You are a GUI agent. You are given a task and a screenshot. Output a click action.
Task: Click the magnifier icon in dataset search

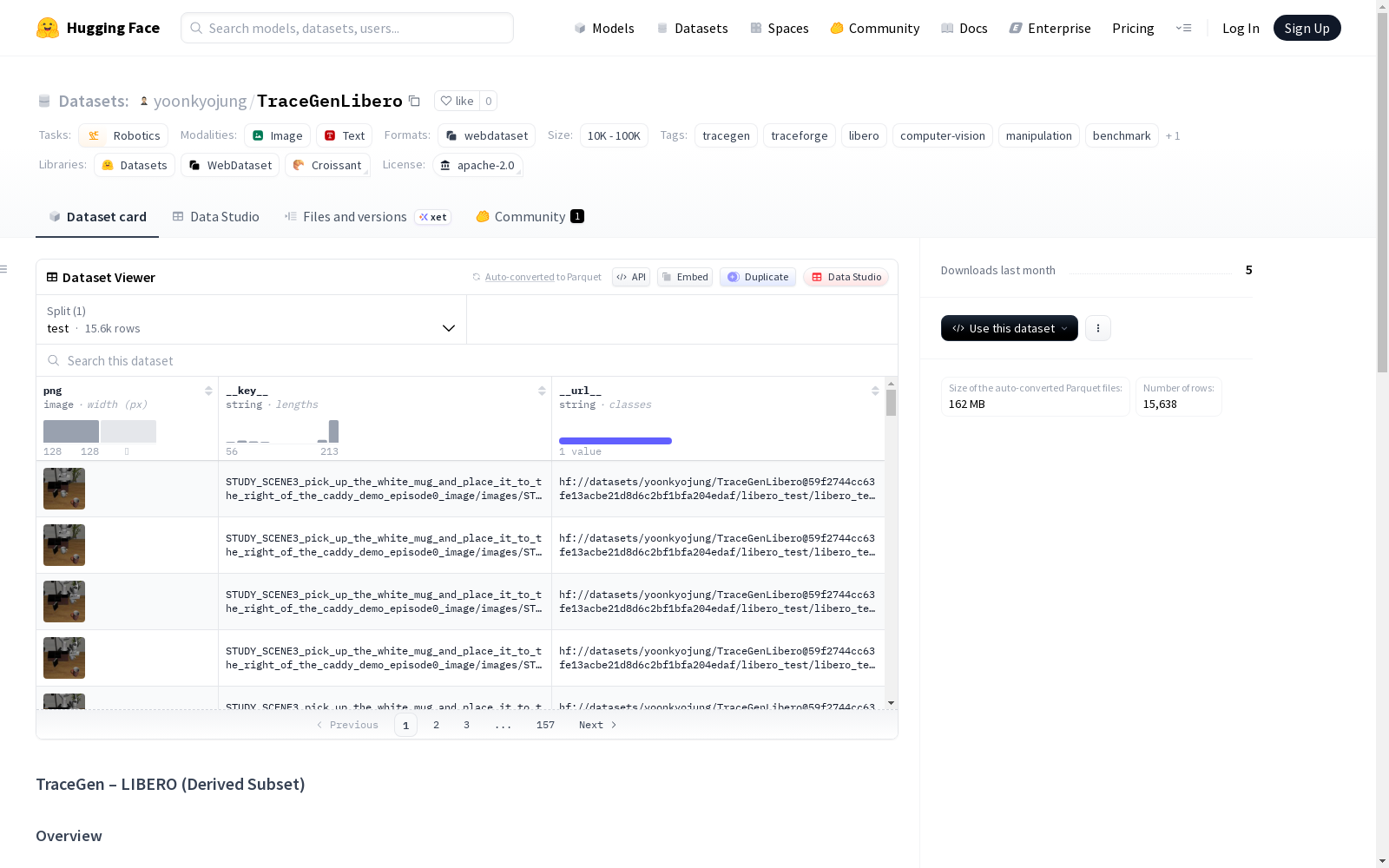[54, 361]
